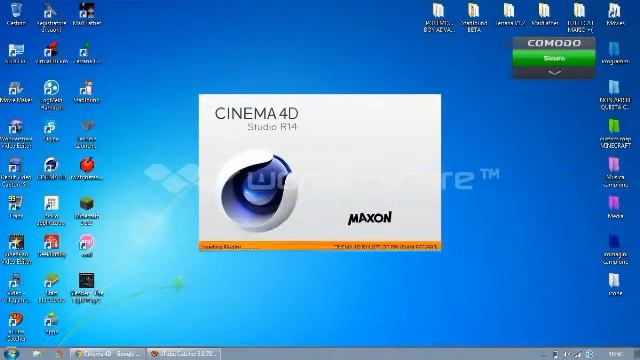Click the volume icon in system tray
This screenshot has width=640, height=360.
[x=567, y=354]
